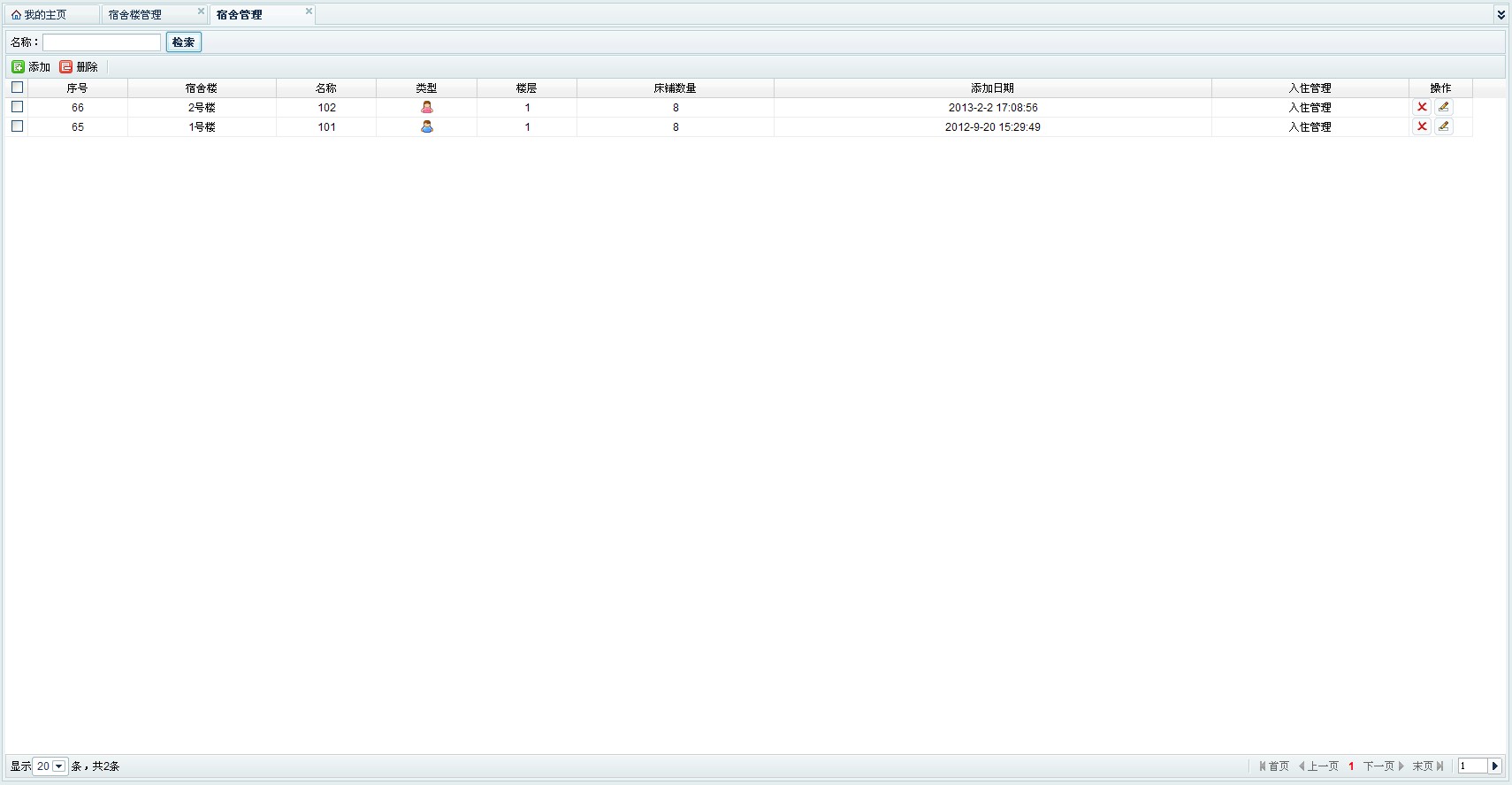The height and width of the screenshot is (785, 1512).
Task: Edit dormitory 101 with pencil icon
Action: pos(1444,126)
